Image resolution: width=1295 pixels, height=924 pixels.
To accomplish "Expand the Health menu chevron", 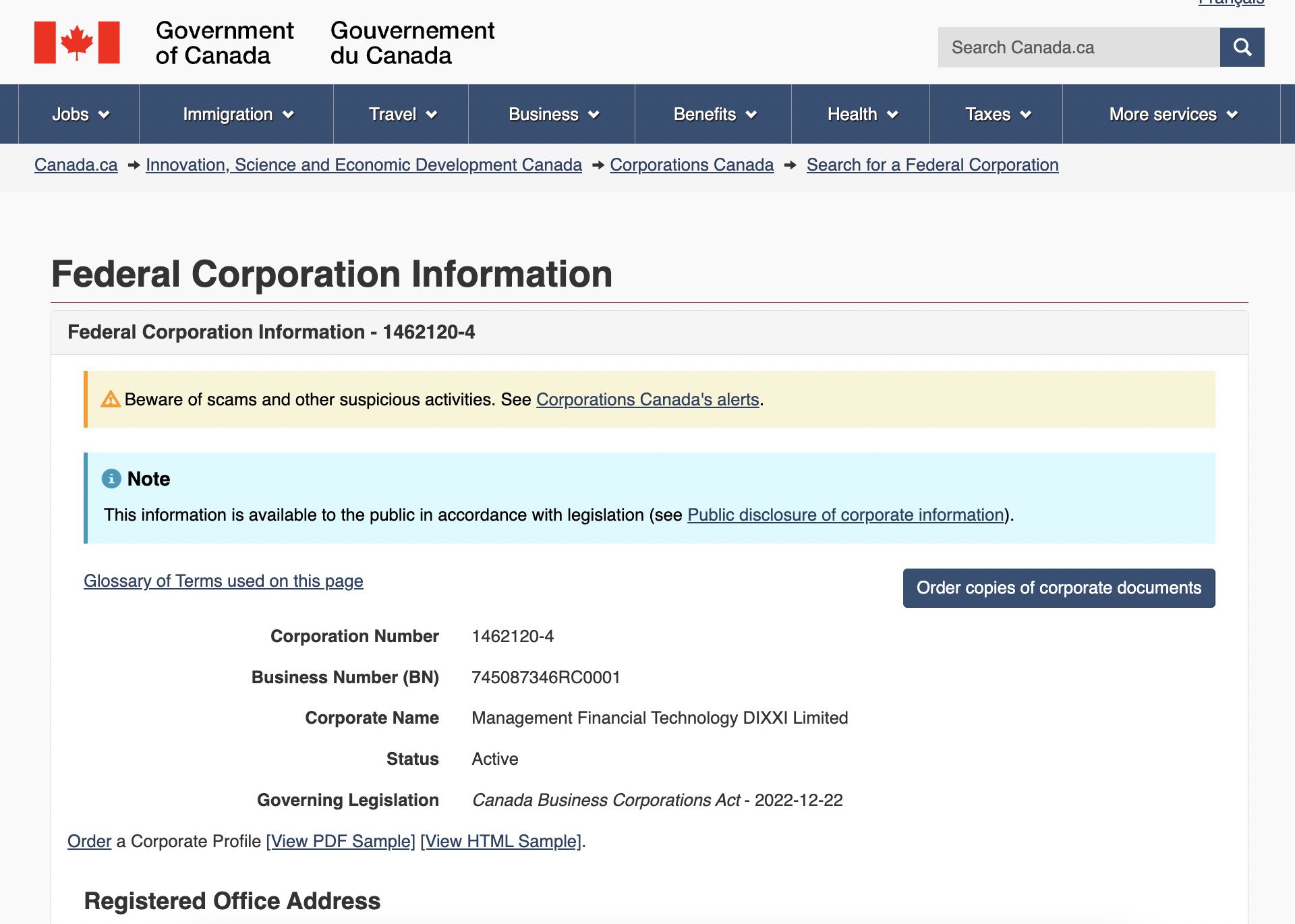I will click(x=892, y=115).
